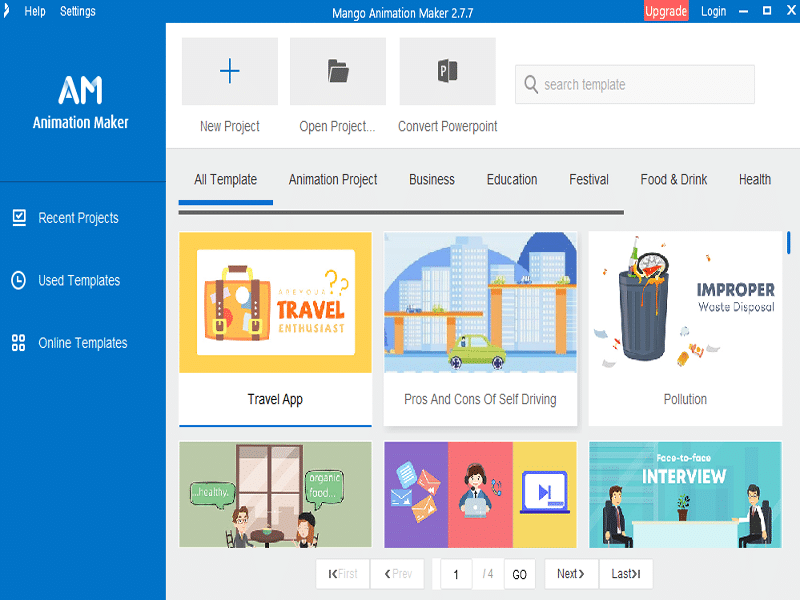Open the Settings menu
This screenshot has height=600, width=800.
(78, 11)
